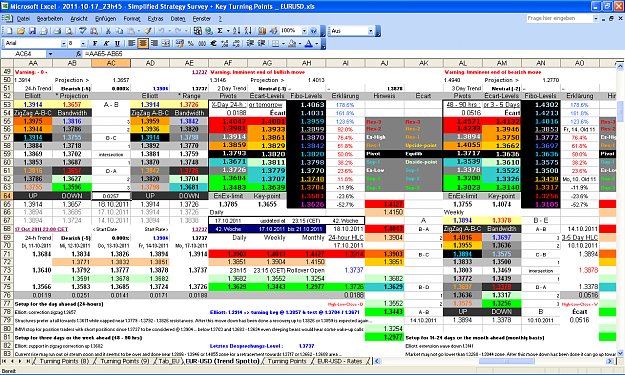Viewport: 625px width, 375px height.
Task: Click the Insert Function fx icon
Action: (x=79, y=54)
